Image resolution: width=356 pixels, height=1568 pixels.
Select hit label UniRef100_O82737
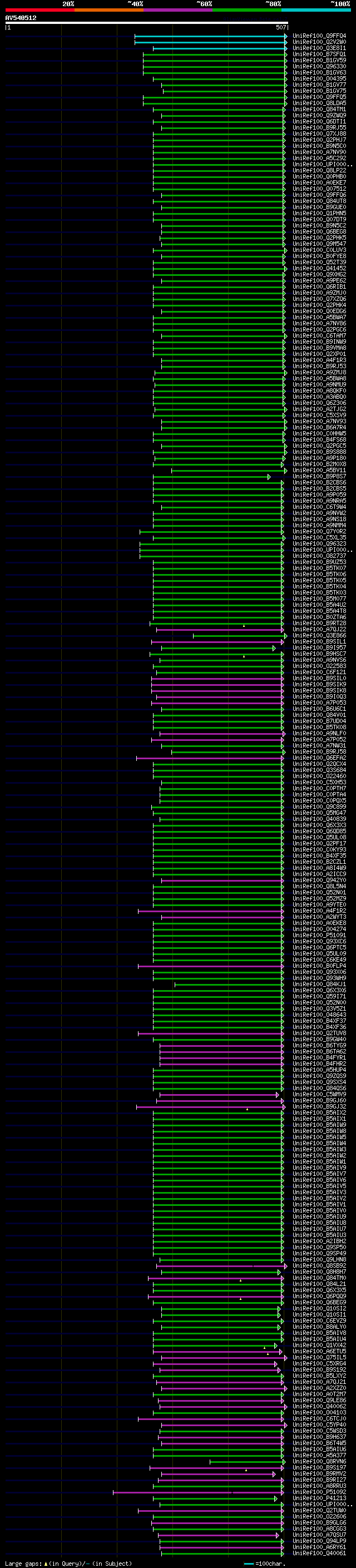pyautogui.click(x=319, y=556)
